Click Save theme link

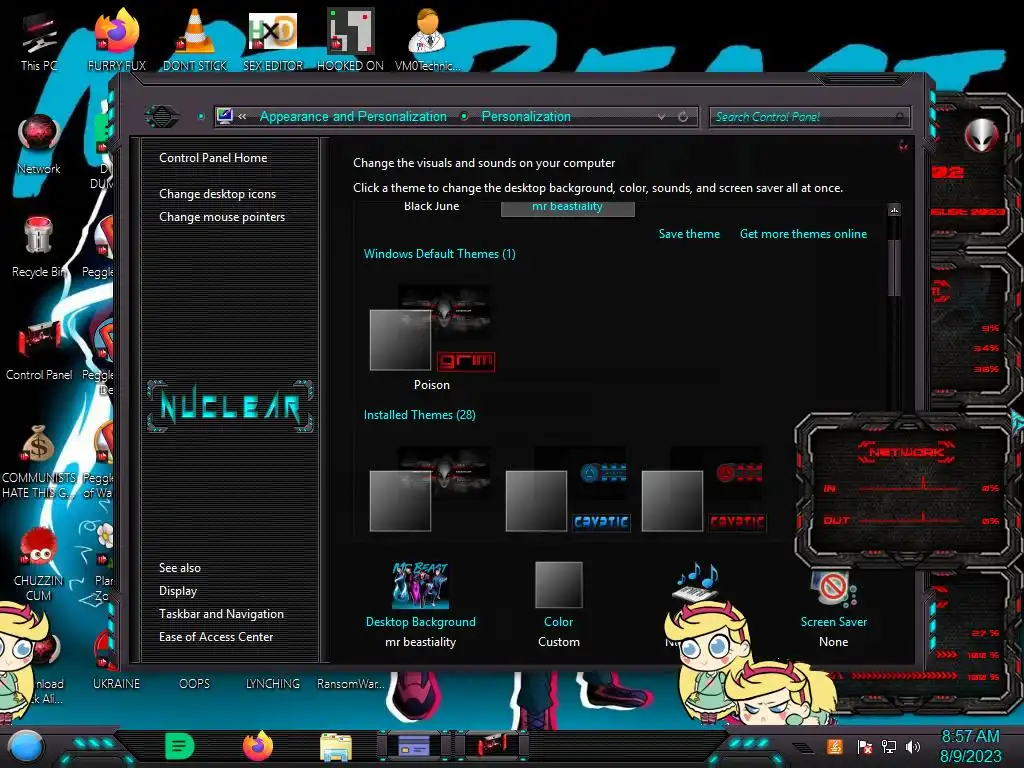tap(689, 234)
